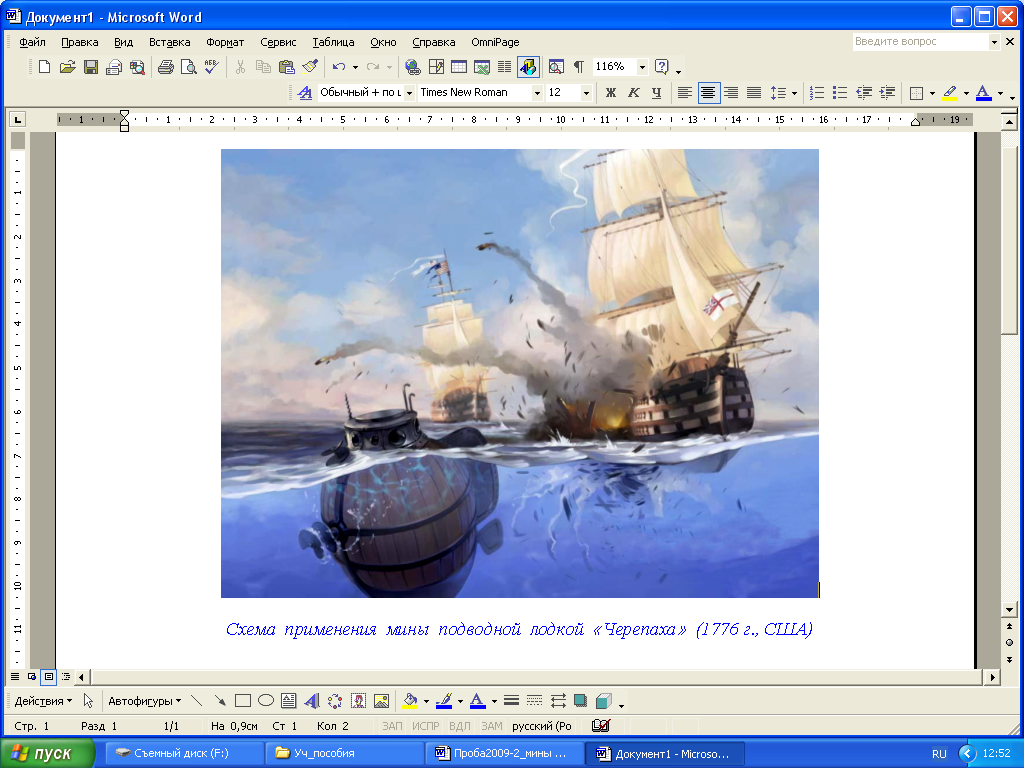Open the font size dropdown

coord(586,93)
